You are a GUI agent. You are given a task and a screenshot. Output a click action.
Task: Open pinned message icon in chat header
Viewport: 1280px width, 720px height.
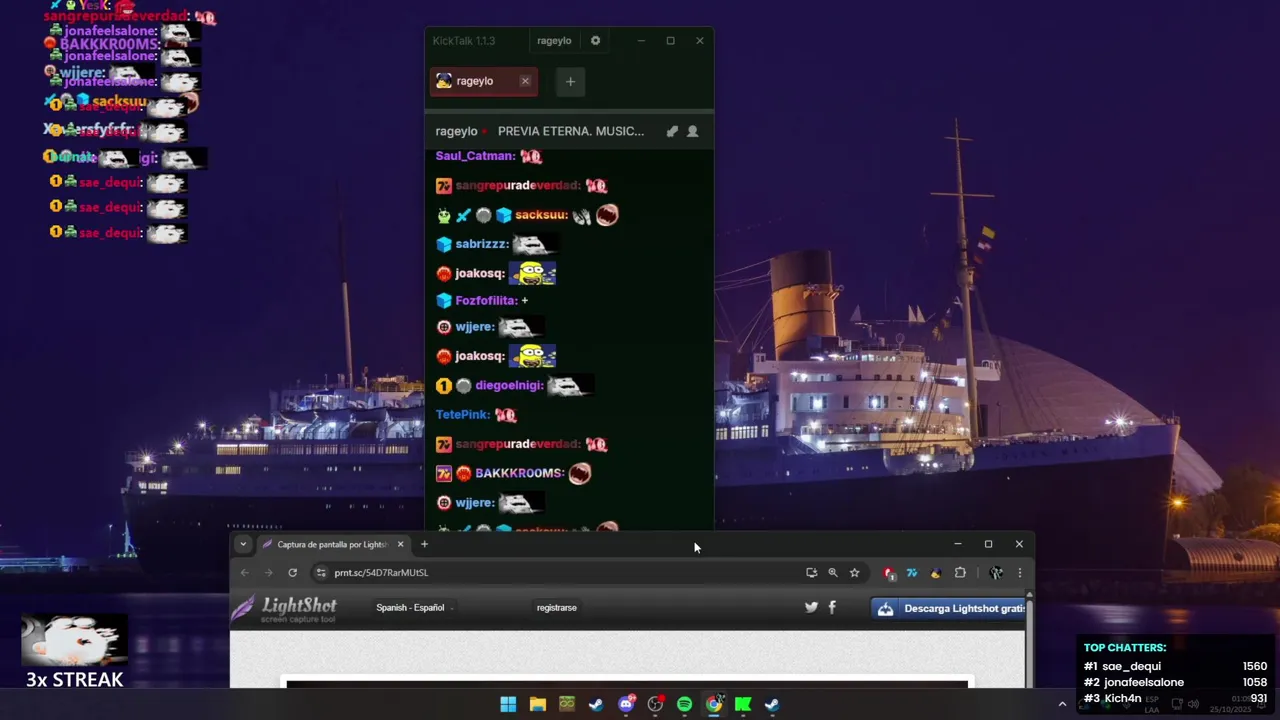click(672, 131)
